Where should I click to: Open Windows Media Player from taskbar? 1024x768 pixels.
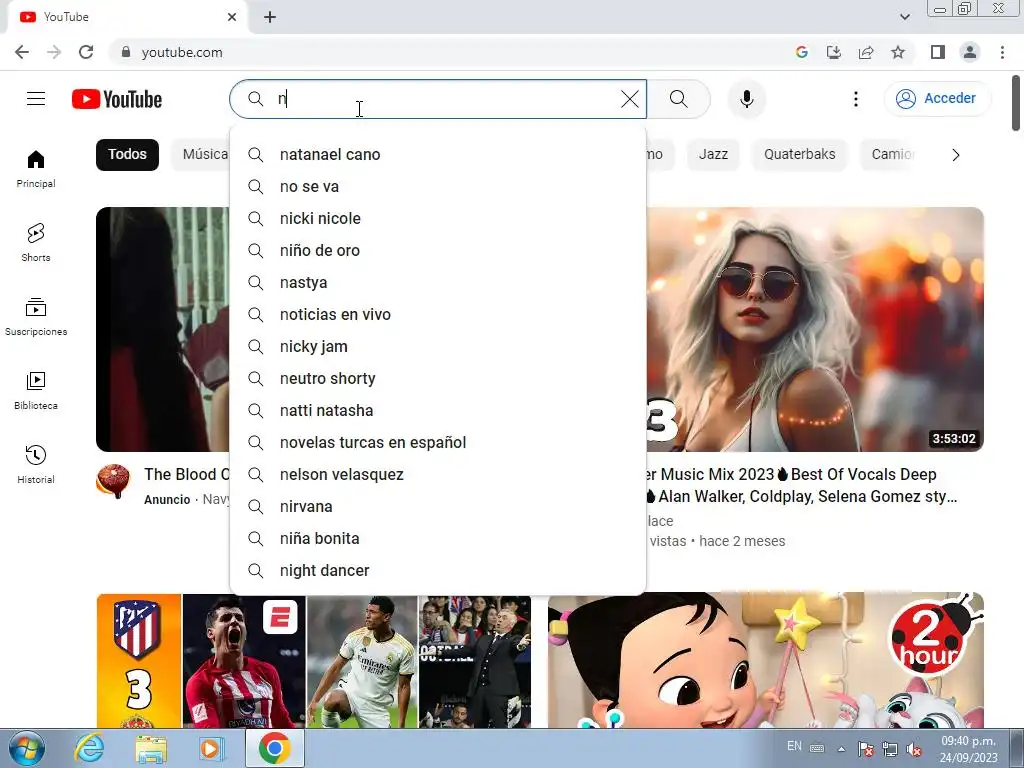click(212, 748)
